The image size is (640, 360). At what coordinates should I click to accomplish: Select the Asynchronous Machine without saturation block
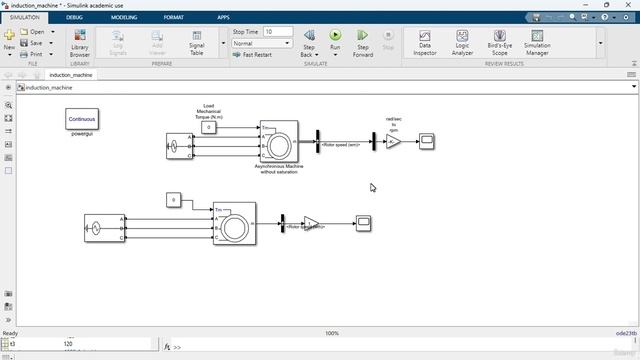pyautogui.click(x=279, y=141)
